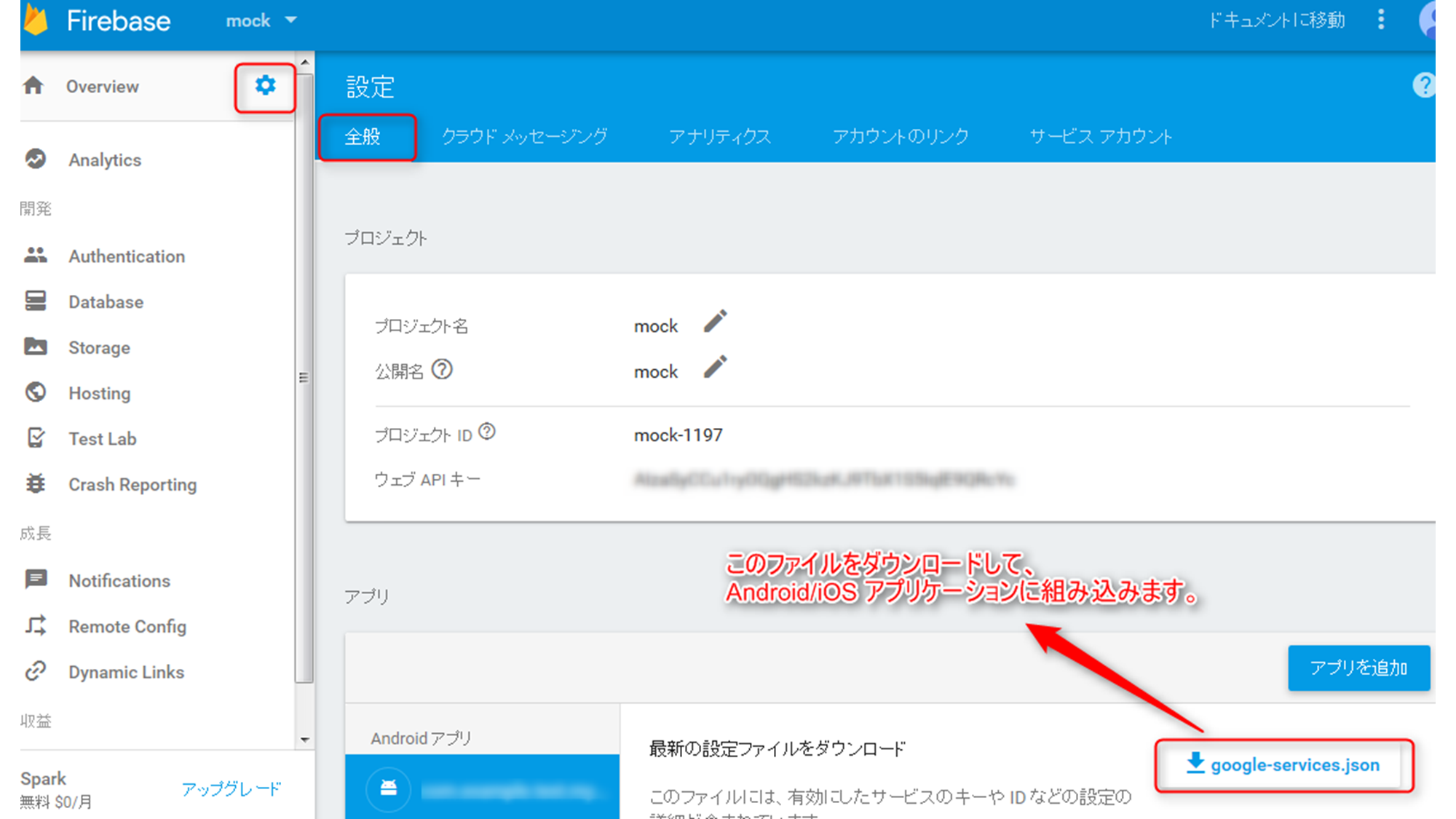Click the アプリを追加 button
Screen dimensions: 1456x819
(1358, 668)
